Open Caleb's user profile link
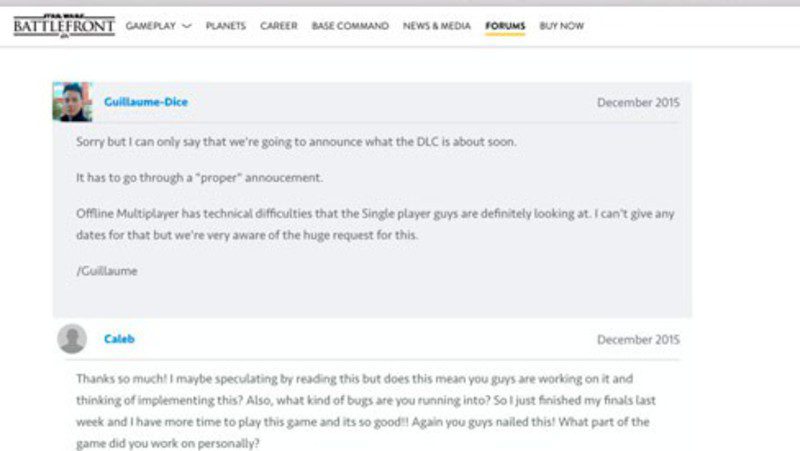The height and width of the screenshot is (451, 800). 119,339
